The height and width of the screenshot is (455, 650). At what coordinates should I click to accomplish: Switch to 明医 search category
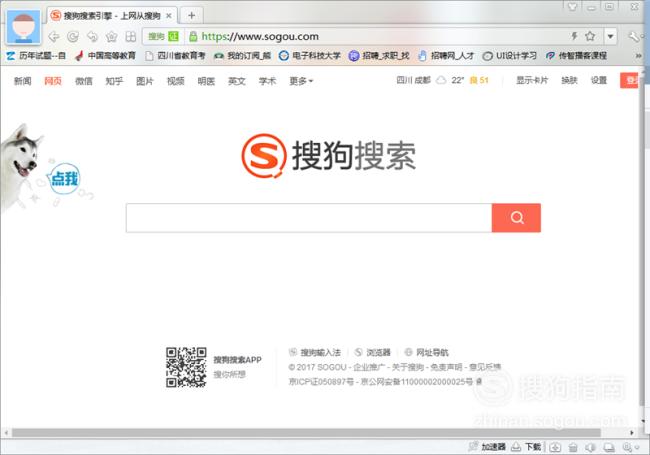[x=206, y=81]
